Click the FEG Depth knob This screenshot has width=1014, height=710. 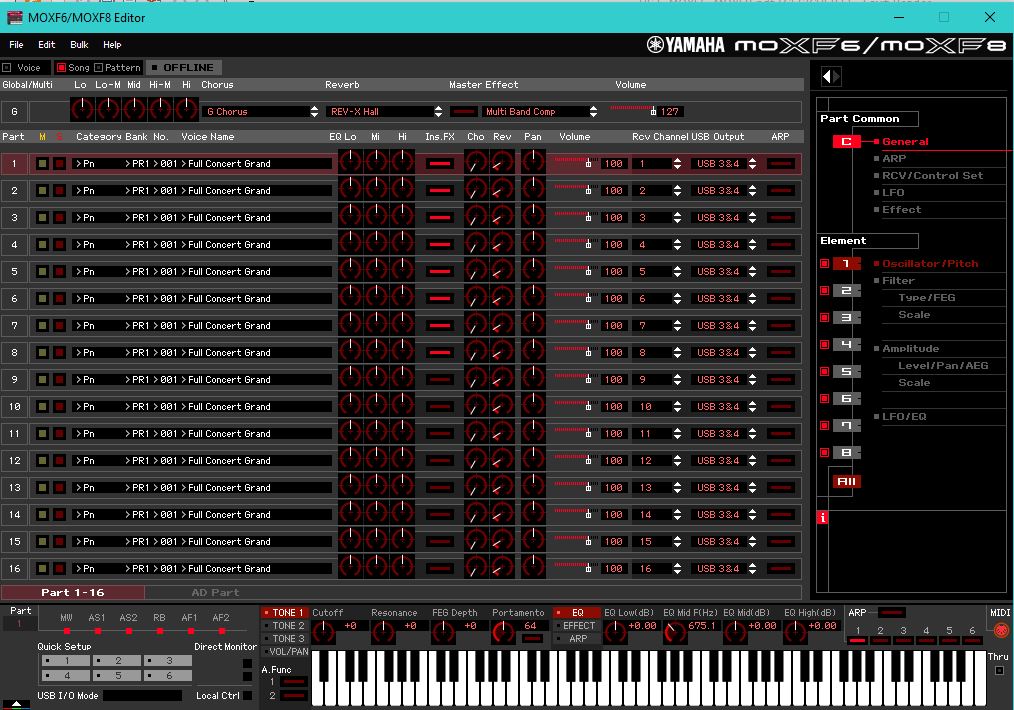(443, 631)
